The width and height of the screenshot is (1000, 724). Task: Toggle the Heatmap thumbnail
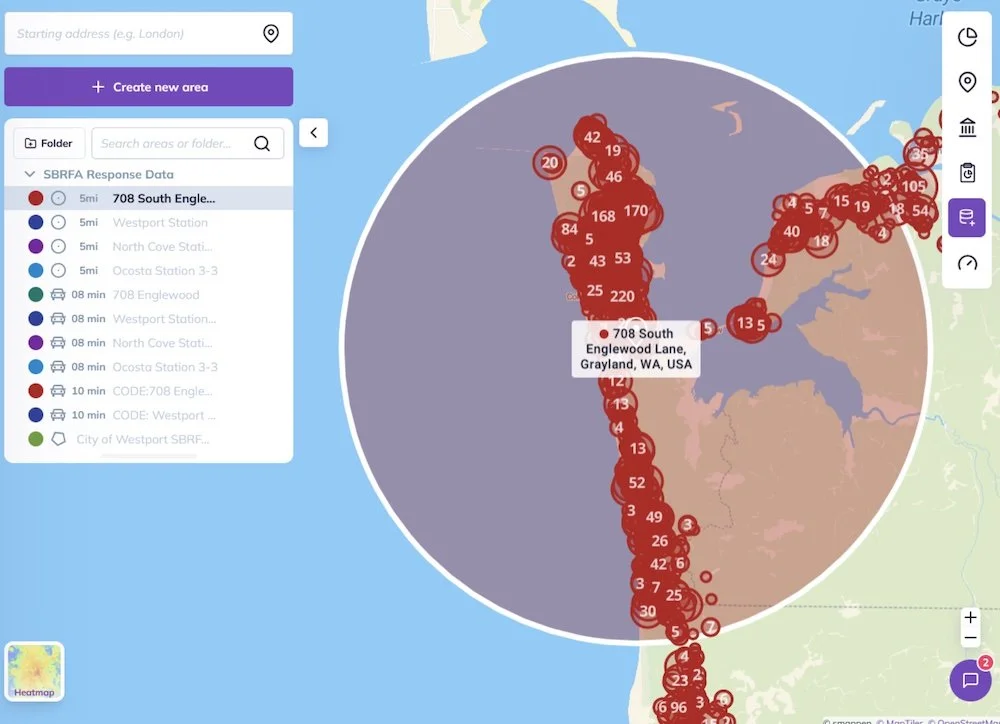[34, 672]
